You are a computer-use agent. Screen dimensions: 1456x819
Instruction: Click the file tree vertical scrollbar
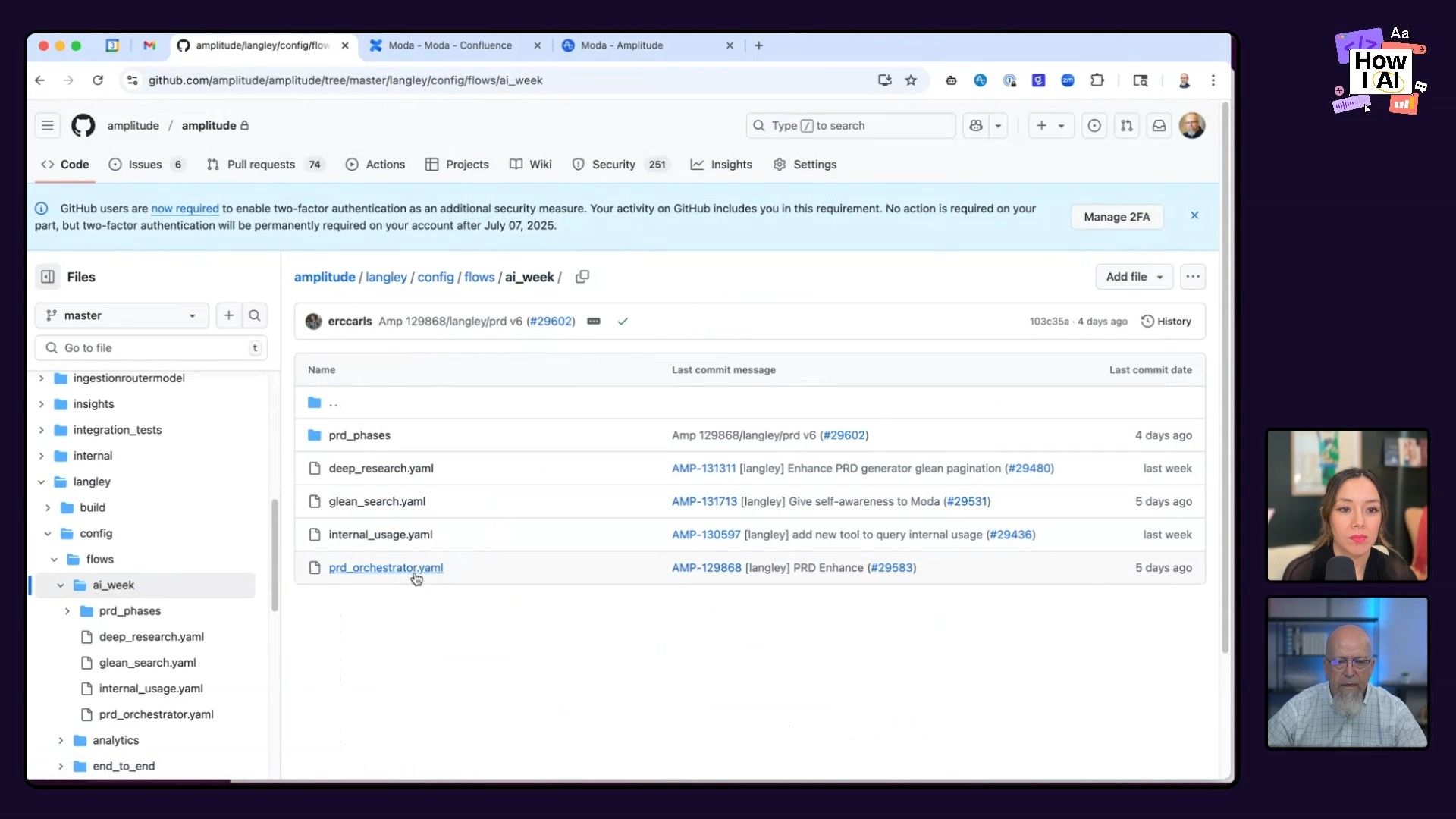point(275,555)
